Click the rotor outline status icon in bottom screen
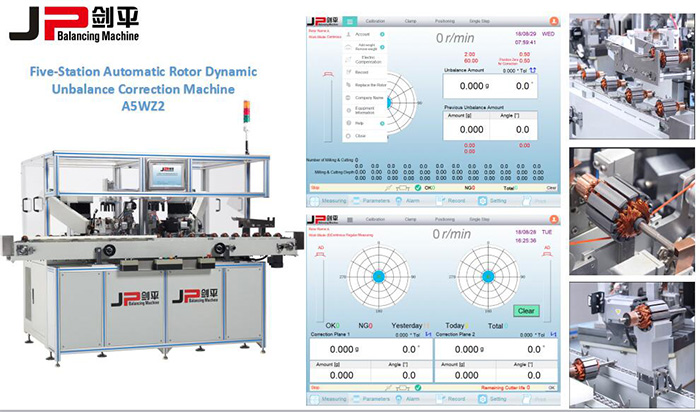Screen dimensions: 700x412 (x=403, y=387)
